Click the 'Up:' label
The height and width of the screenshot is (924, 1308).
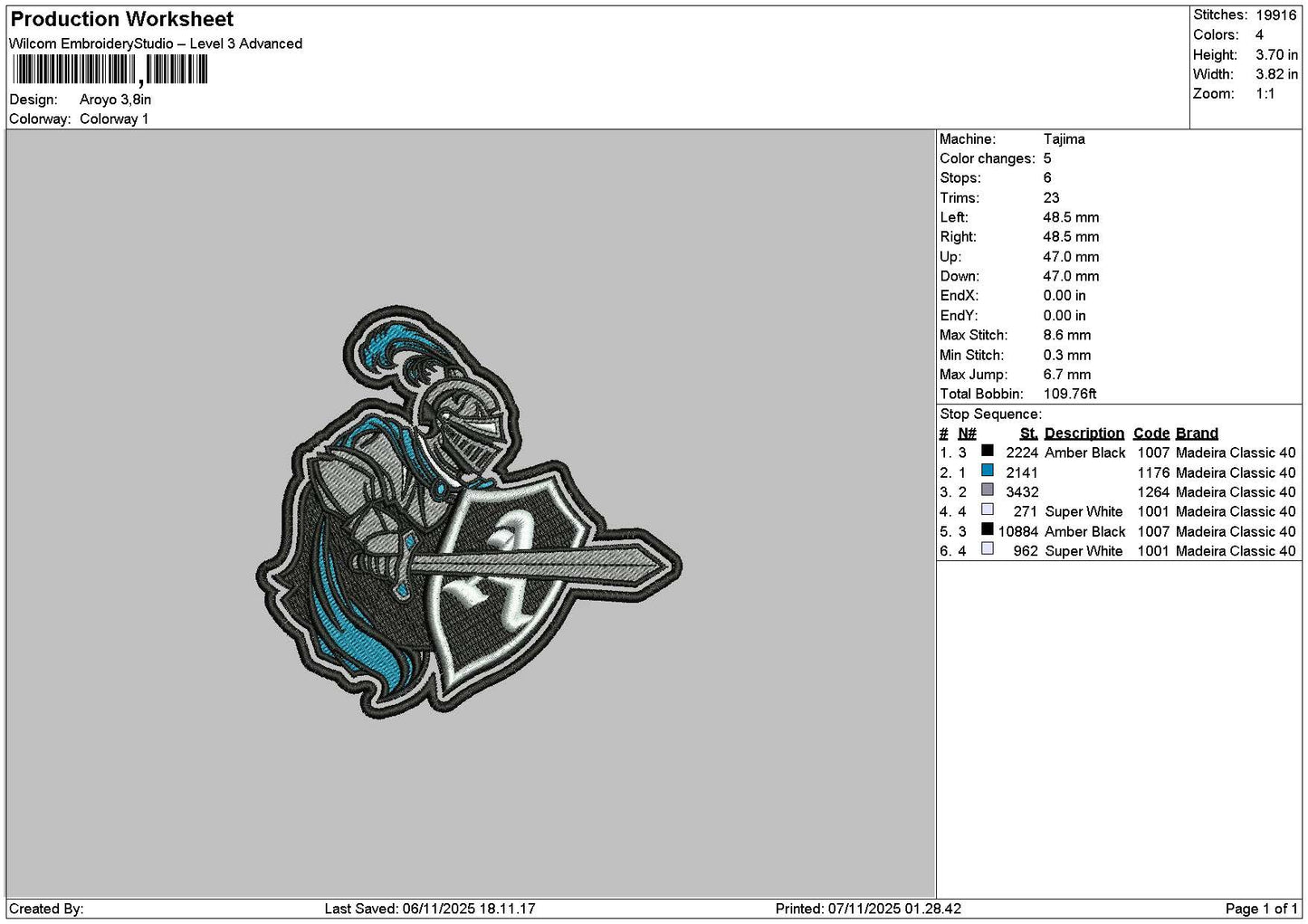[x=950, y=257]
